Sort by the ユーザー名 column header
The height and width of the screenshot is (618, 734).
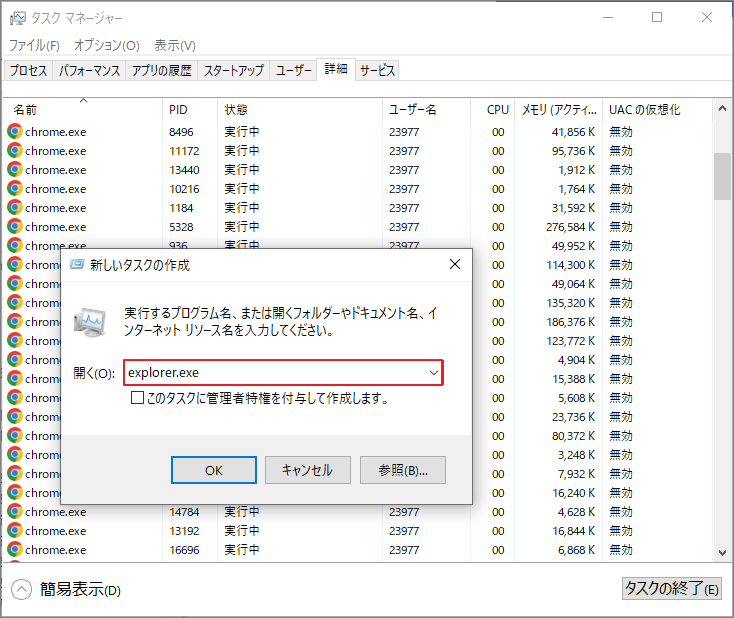426,110
